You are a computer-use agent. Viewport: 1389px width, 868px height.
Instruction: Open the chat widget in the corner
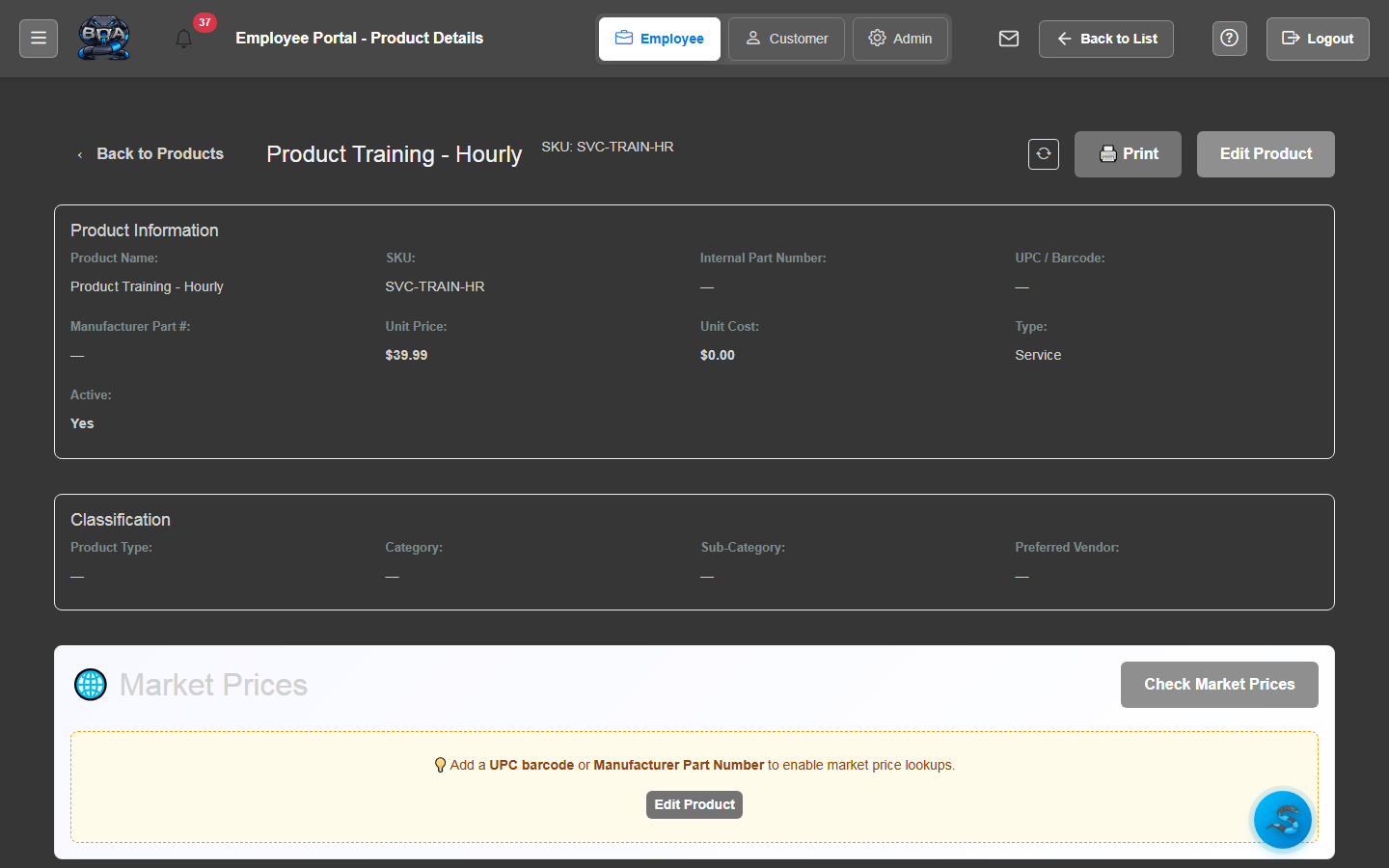[x=1282, y=820]
